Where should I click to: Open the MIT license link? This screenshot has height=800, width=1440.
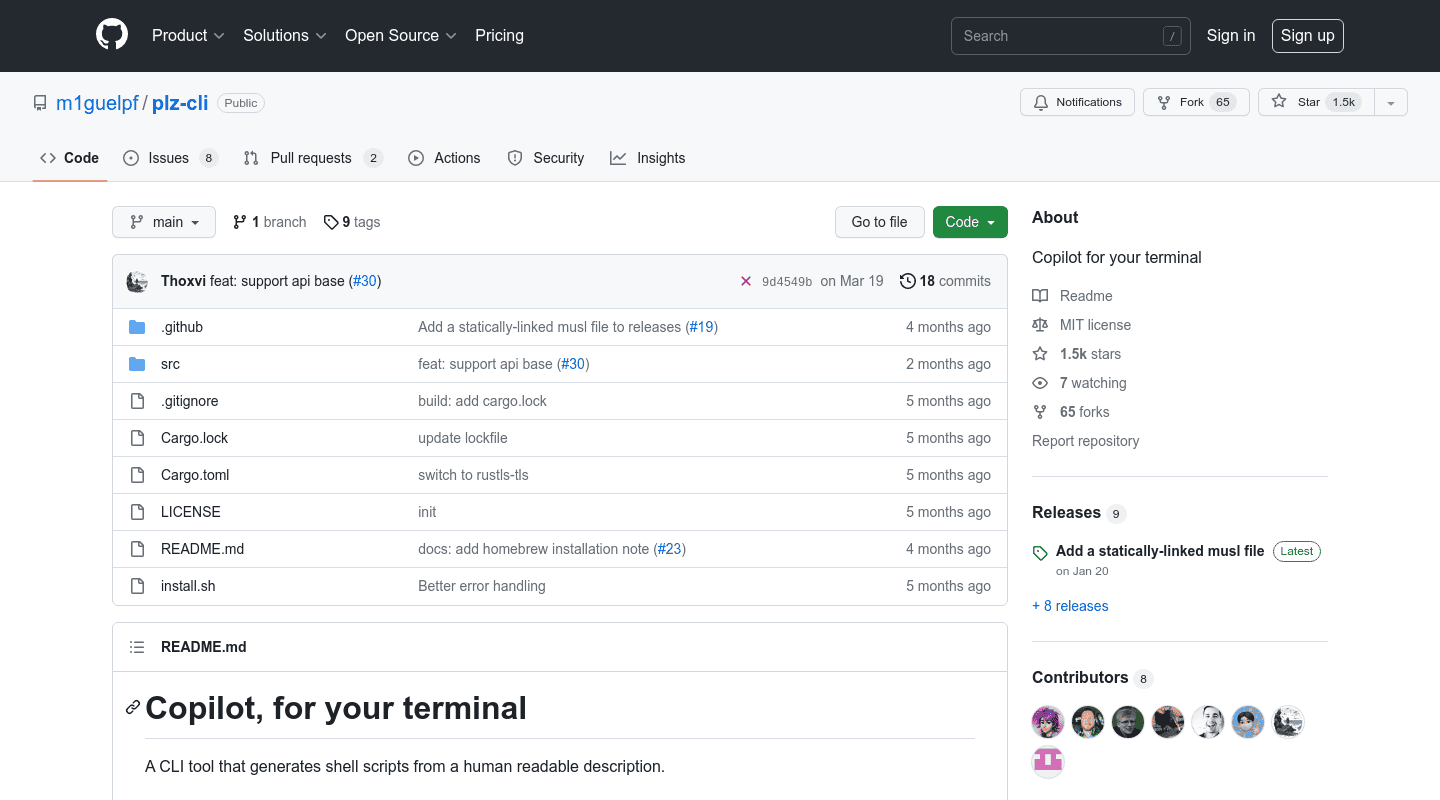point(1082,325)
